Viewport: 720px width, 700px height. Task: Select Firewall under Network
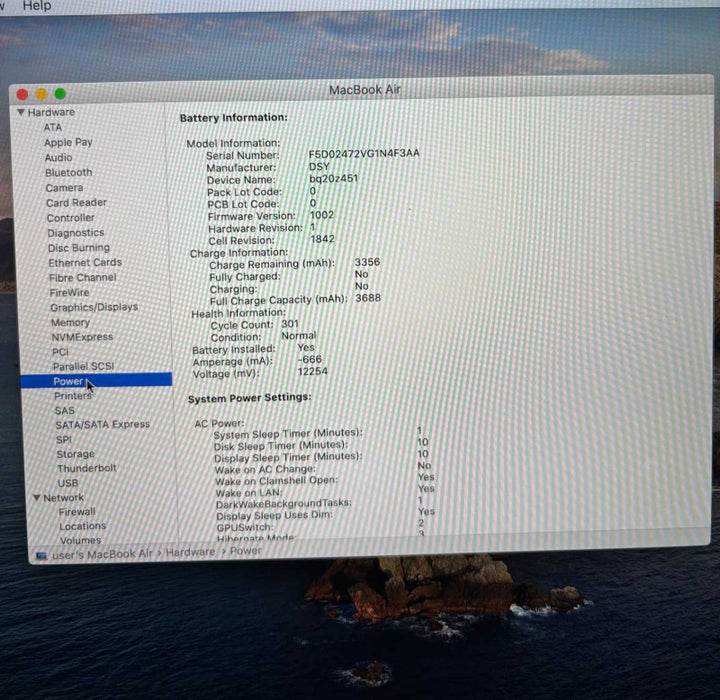pyautogui.click(x=77, y=512)
